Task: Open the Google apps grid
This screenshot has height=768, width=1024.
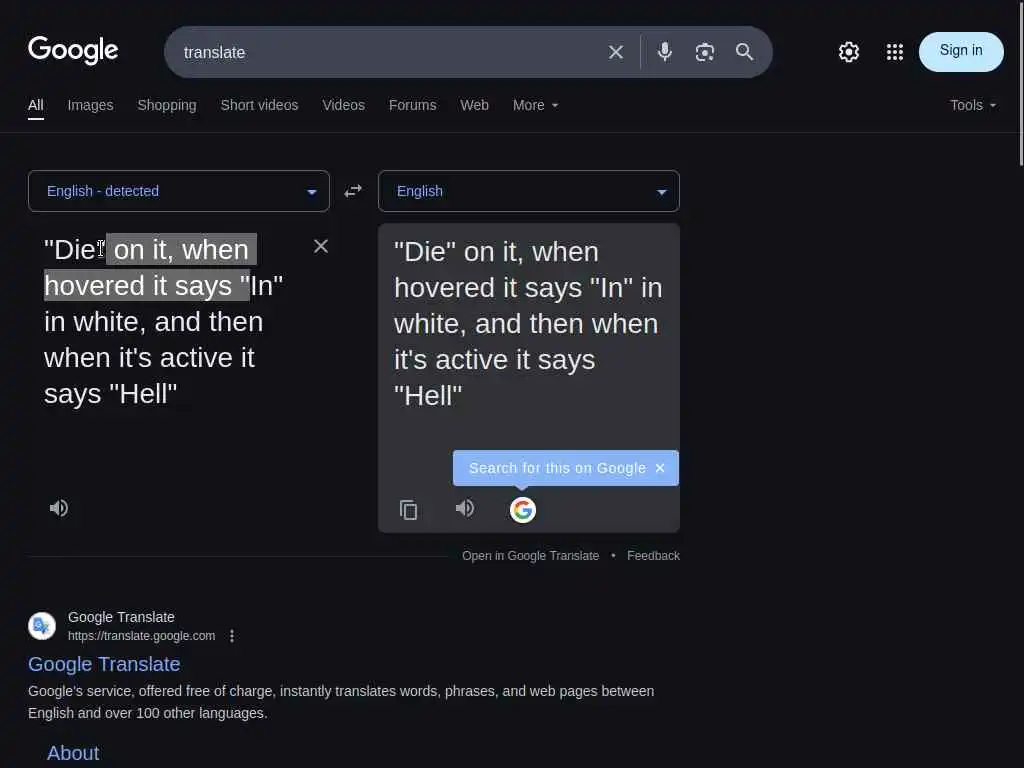Action: pos(895,52)
